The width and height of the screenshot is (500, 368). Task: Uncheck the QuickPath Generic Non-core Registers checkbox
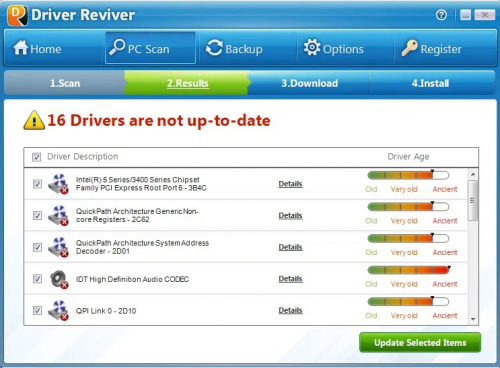pyautogui.click(x=37, y=216)
